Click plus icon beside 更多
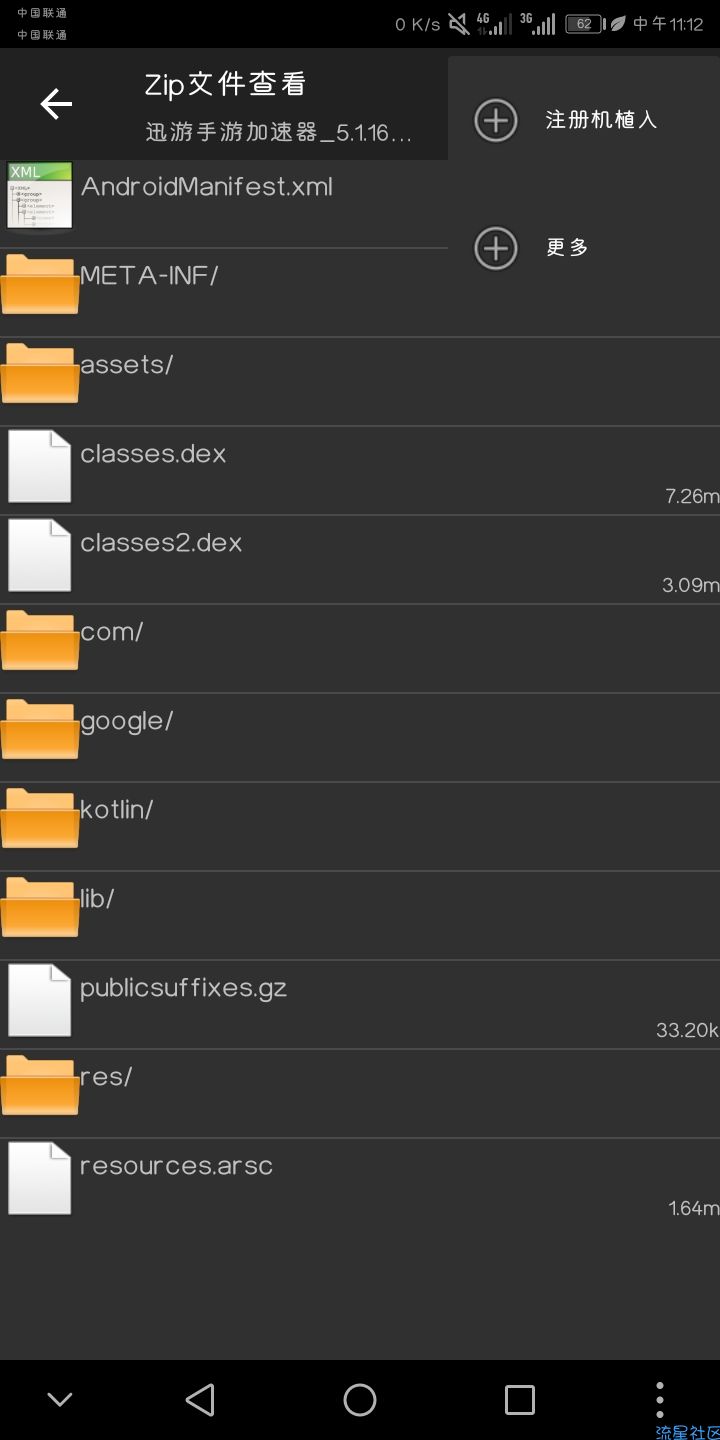720x1440 pixels. [496, 248]
